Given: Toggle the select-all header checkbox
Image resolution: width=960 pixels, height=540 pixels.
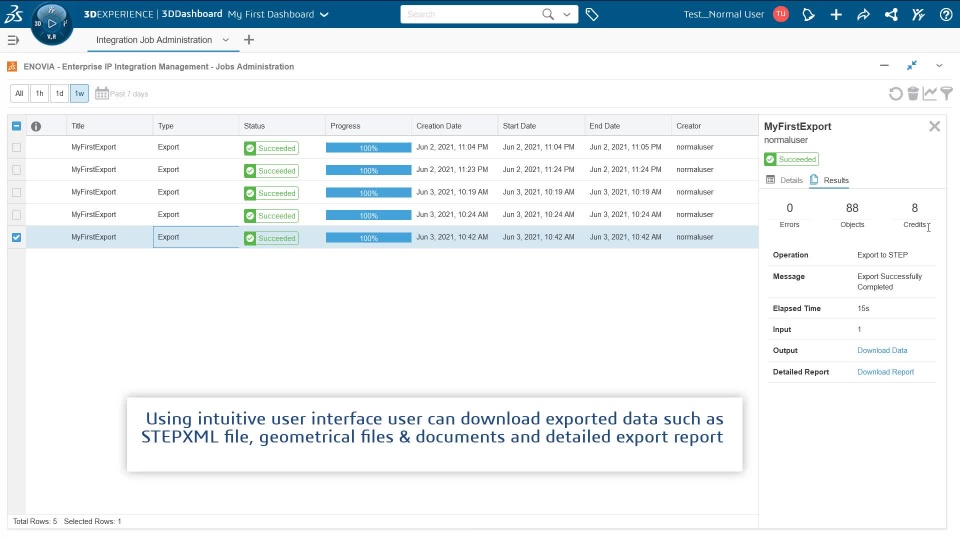Looking at the screenshot, I should click(17, 126).
